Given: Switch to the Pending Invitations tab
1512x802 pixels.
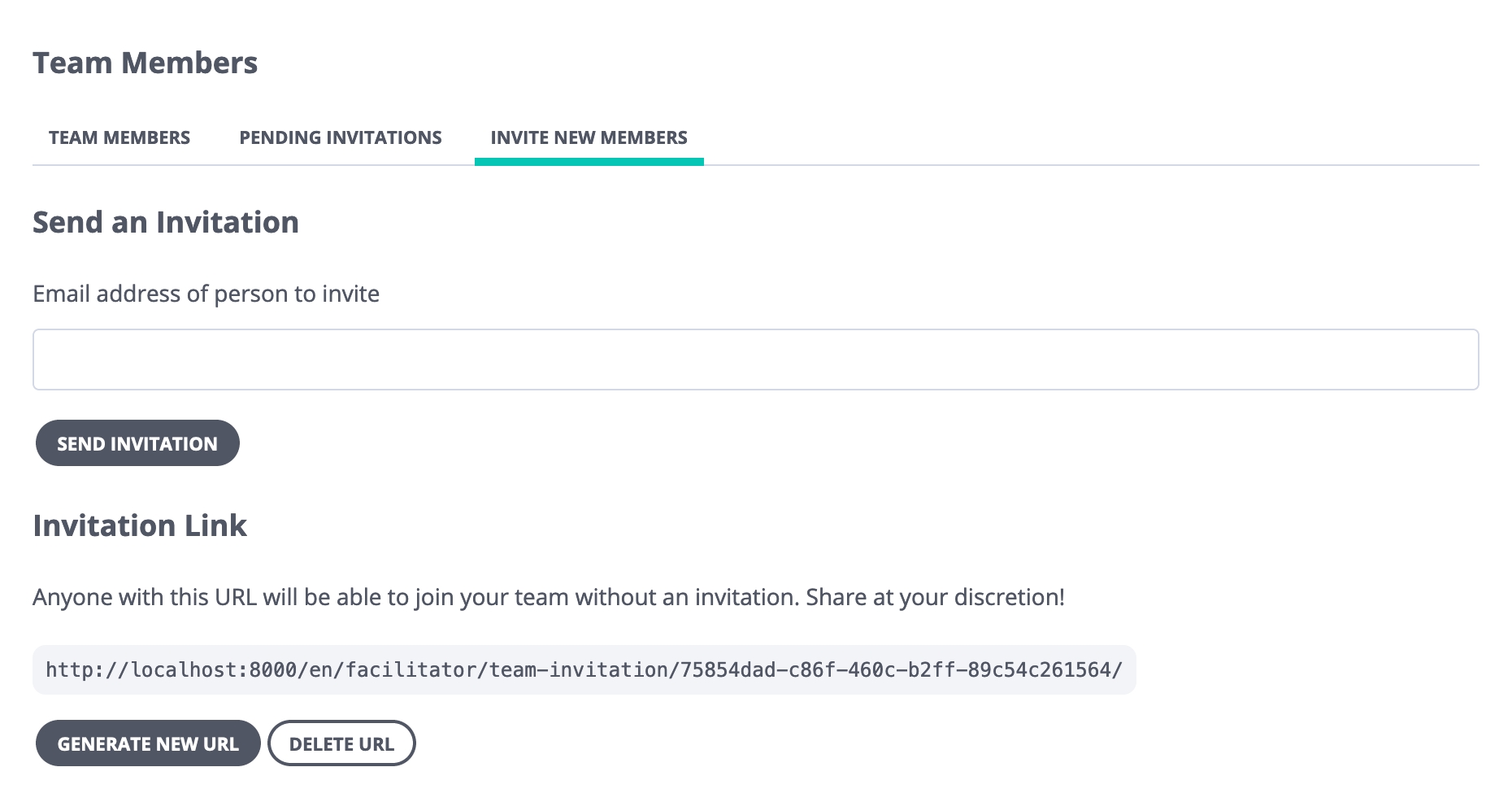Looking at the screenshot, I should (x=340, y=137).
